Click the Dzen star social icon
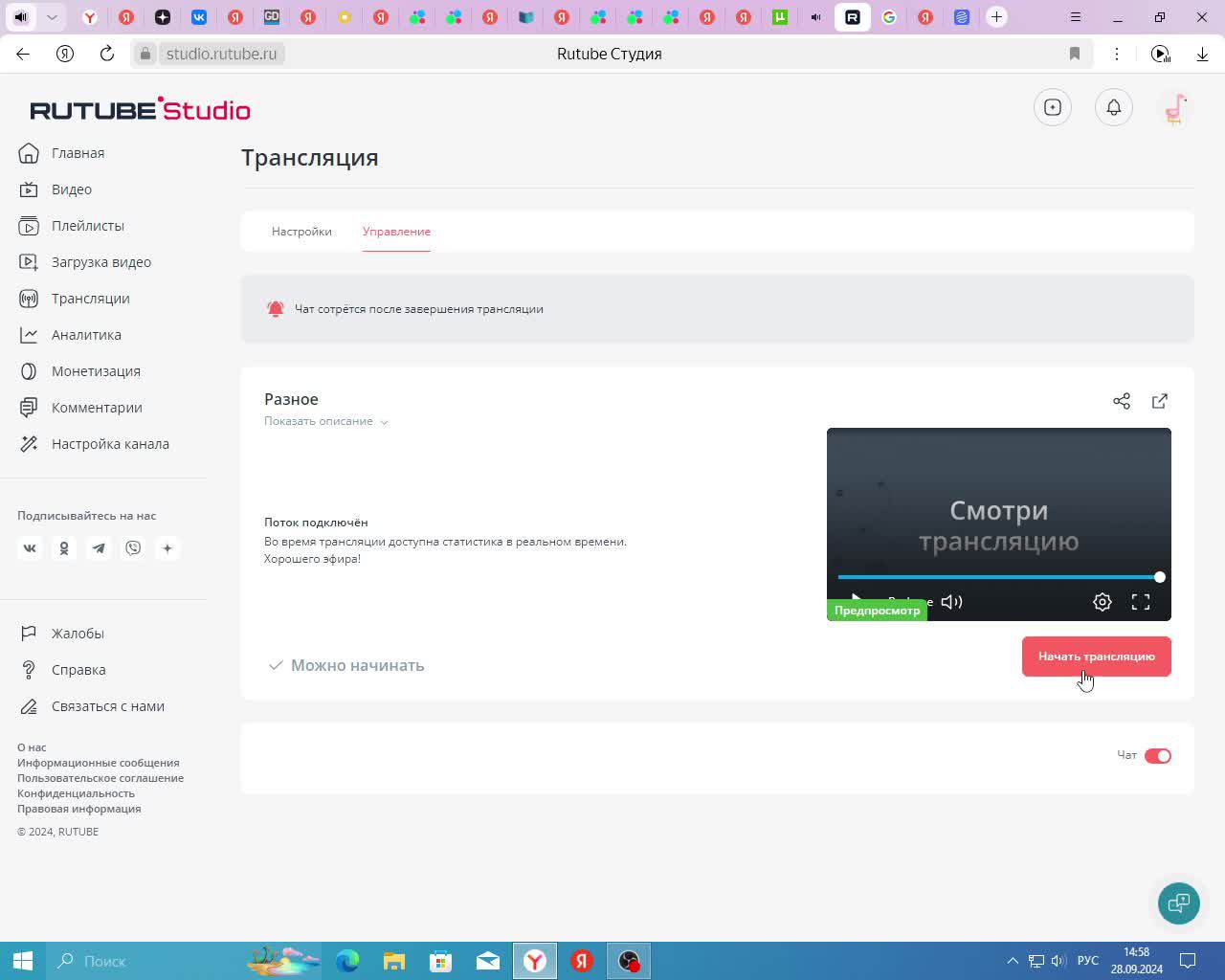This screenshot has width=1225, height=980. coord(167,548)
